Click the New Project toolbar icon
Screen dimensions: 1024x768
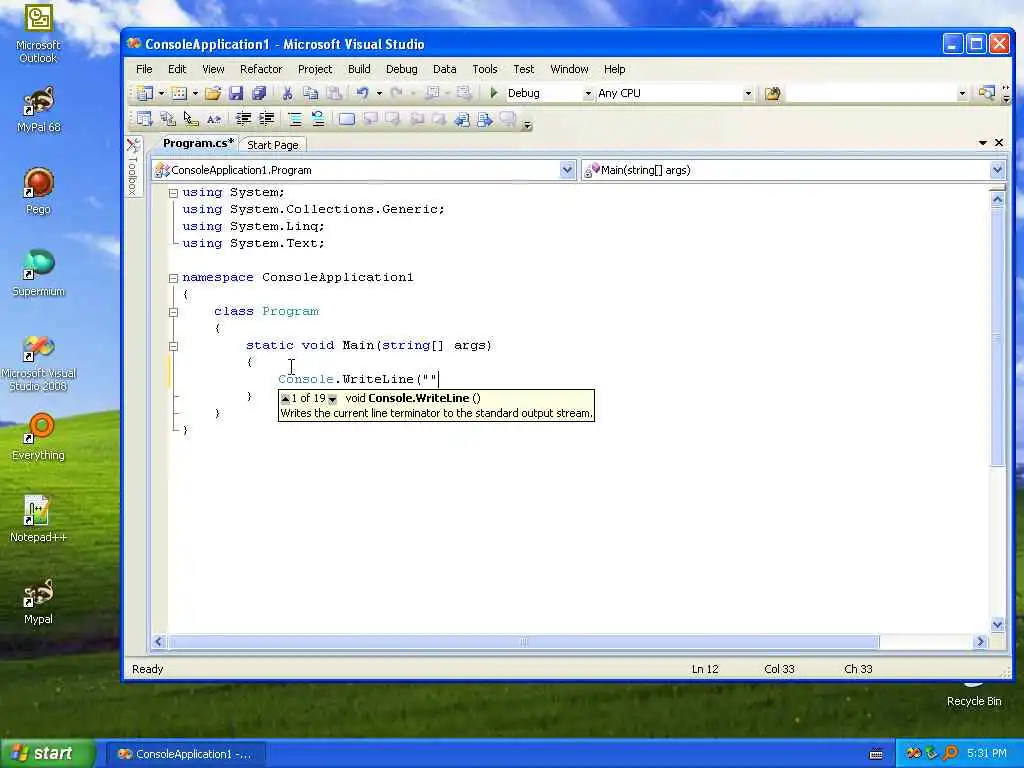pyautogui.click(x=145, y=93)
